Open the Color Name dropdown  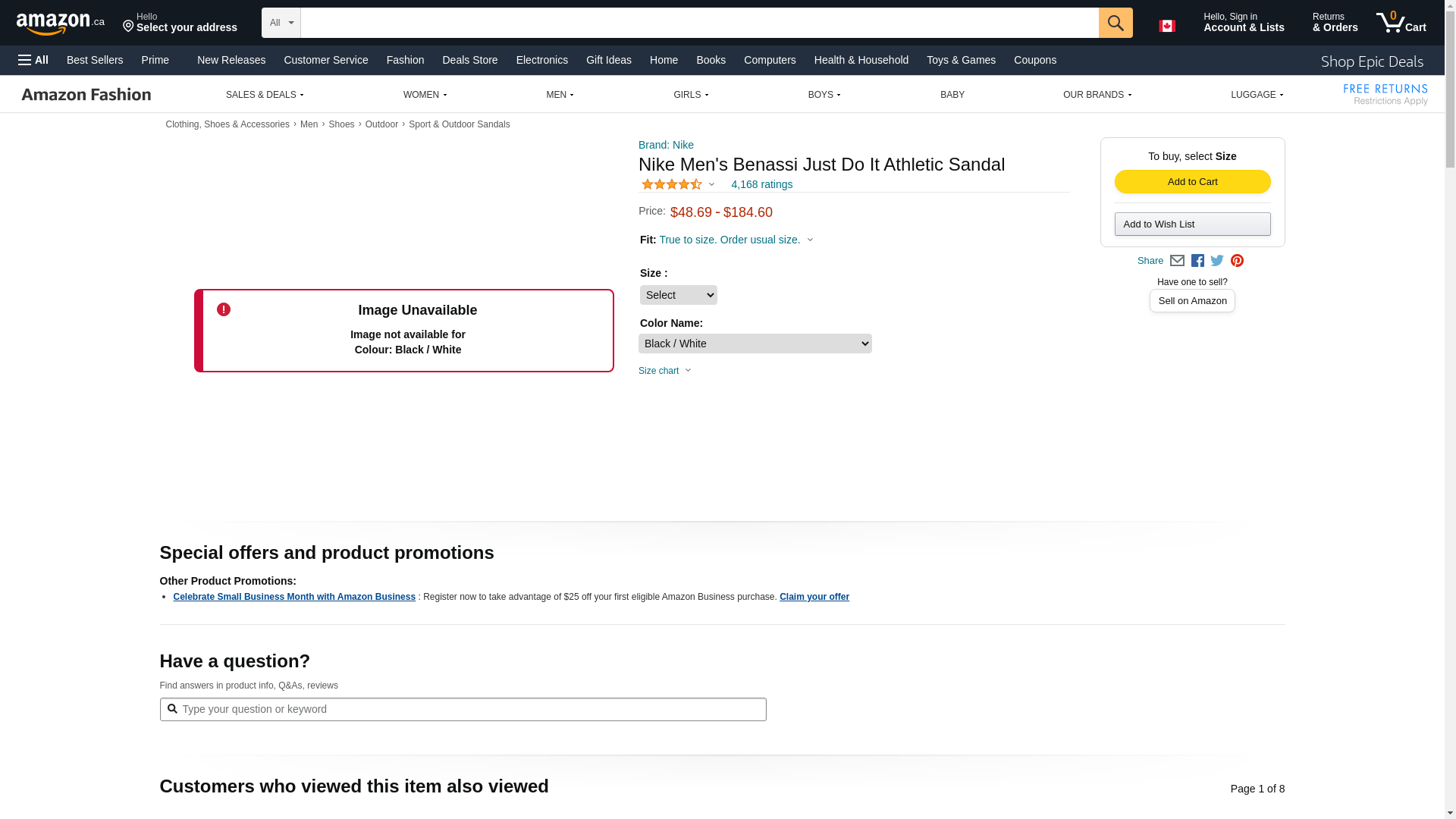tap(755, 344)
